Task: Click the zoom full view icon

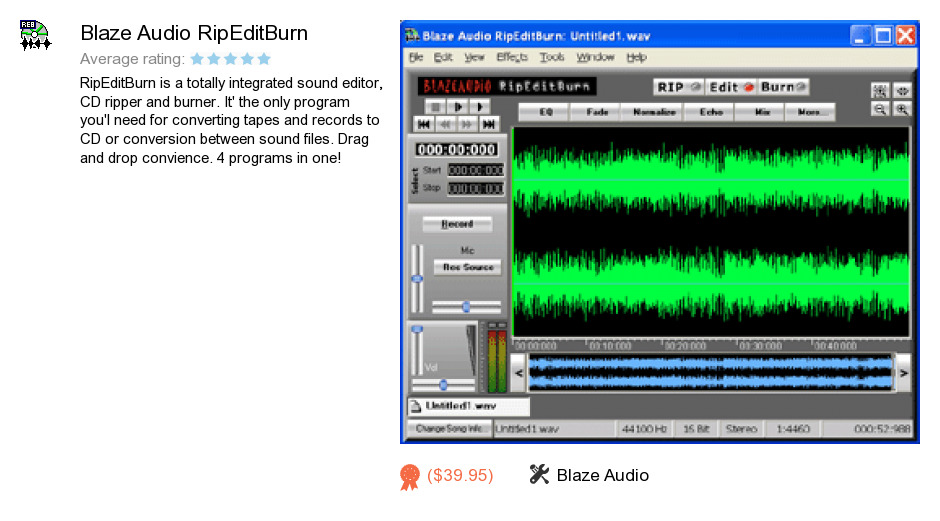Action: coord(902,91)
